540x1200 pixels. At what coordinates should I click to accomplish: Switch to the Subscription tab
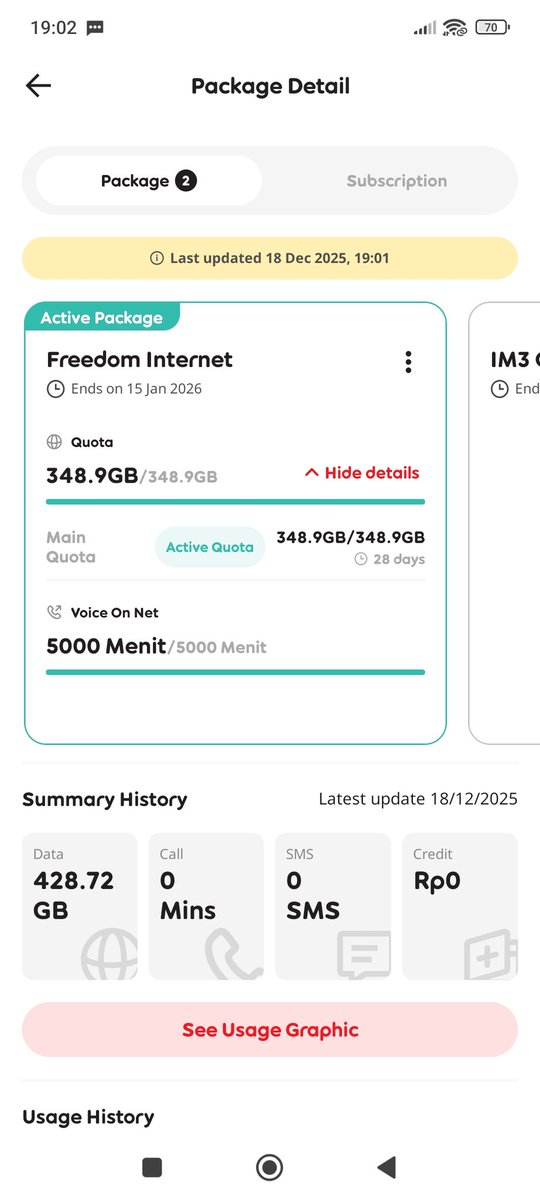[x=397, y=181]
